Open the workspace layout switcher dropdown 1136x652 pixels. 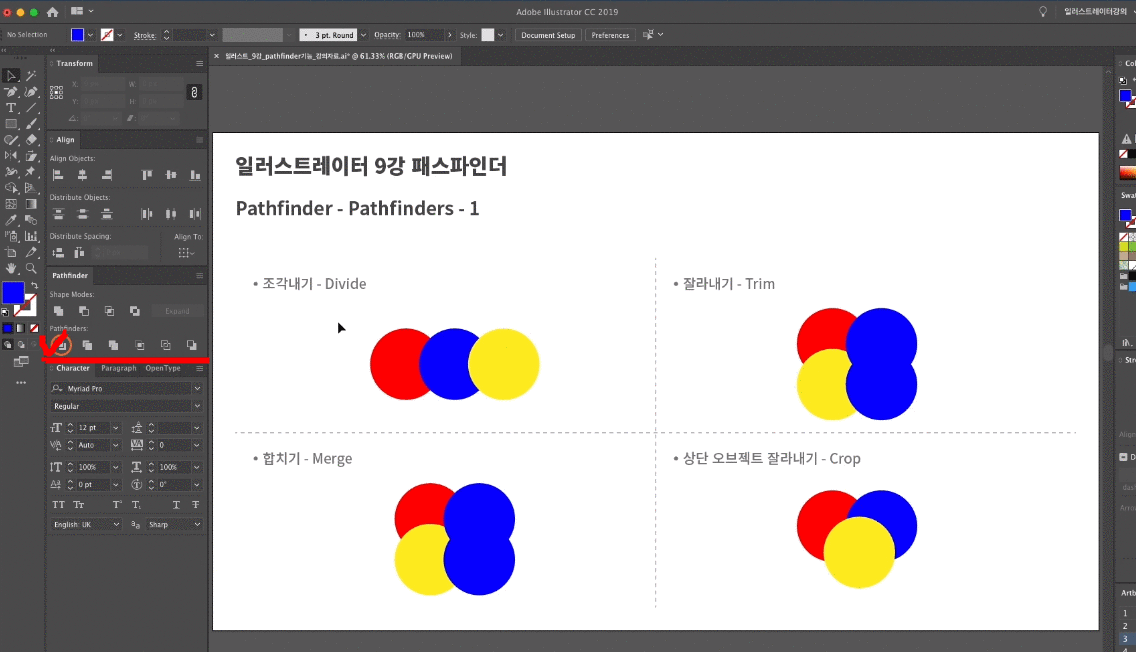(x=83, y=12)
